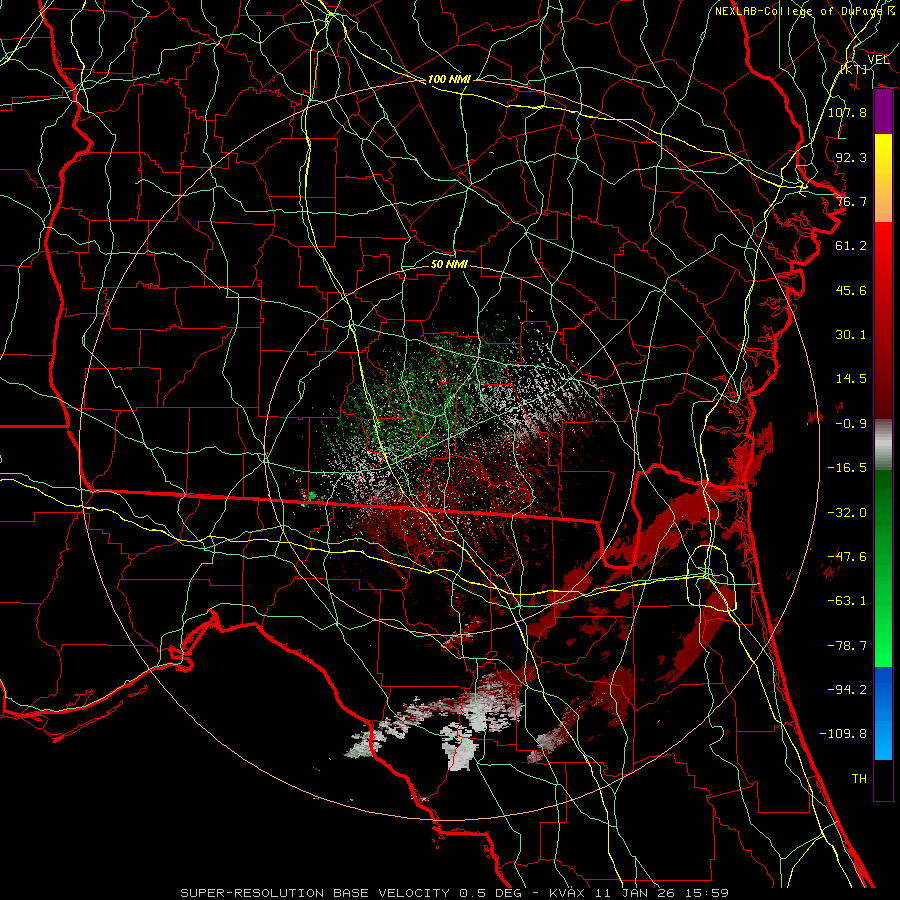900x900 pixels.
Task: Select the 30.1 legend value
Action: pos(851,335)
